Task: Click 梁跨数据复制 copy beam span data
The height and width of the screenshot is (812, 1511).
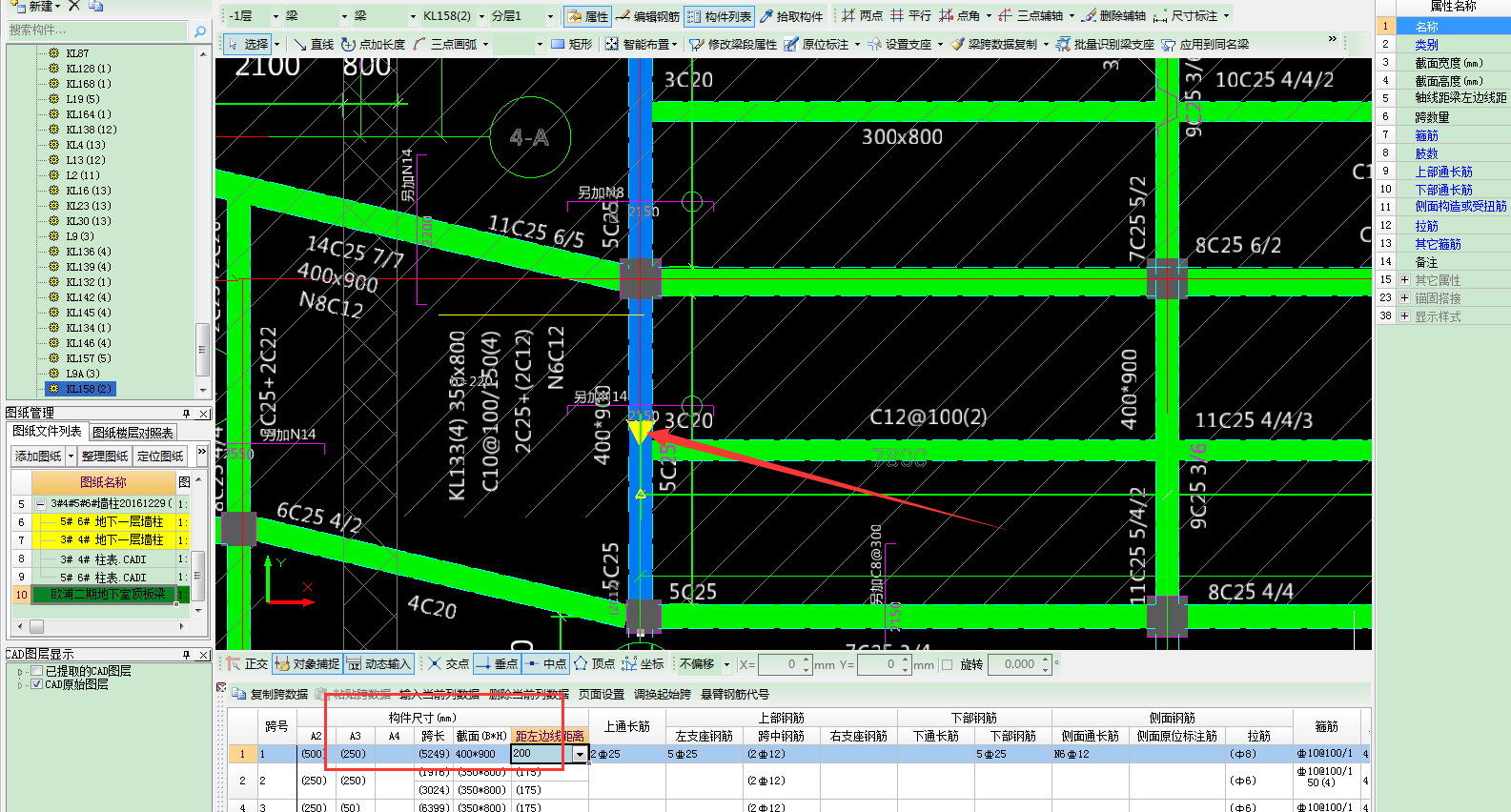Action: coord(993,44)
